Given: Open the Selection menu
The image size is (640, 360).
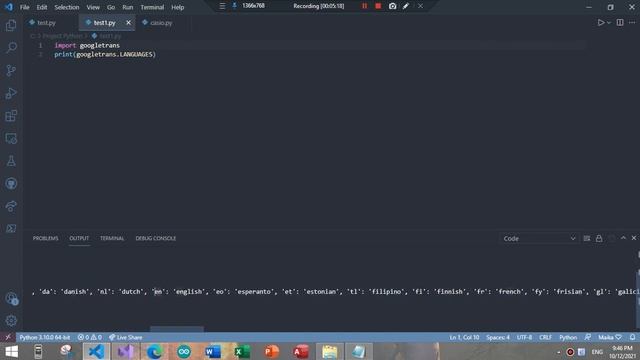Looking at the screenshot, I should pos(67,7).
